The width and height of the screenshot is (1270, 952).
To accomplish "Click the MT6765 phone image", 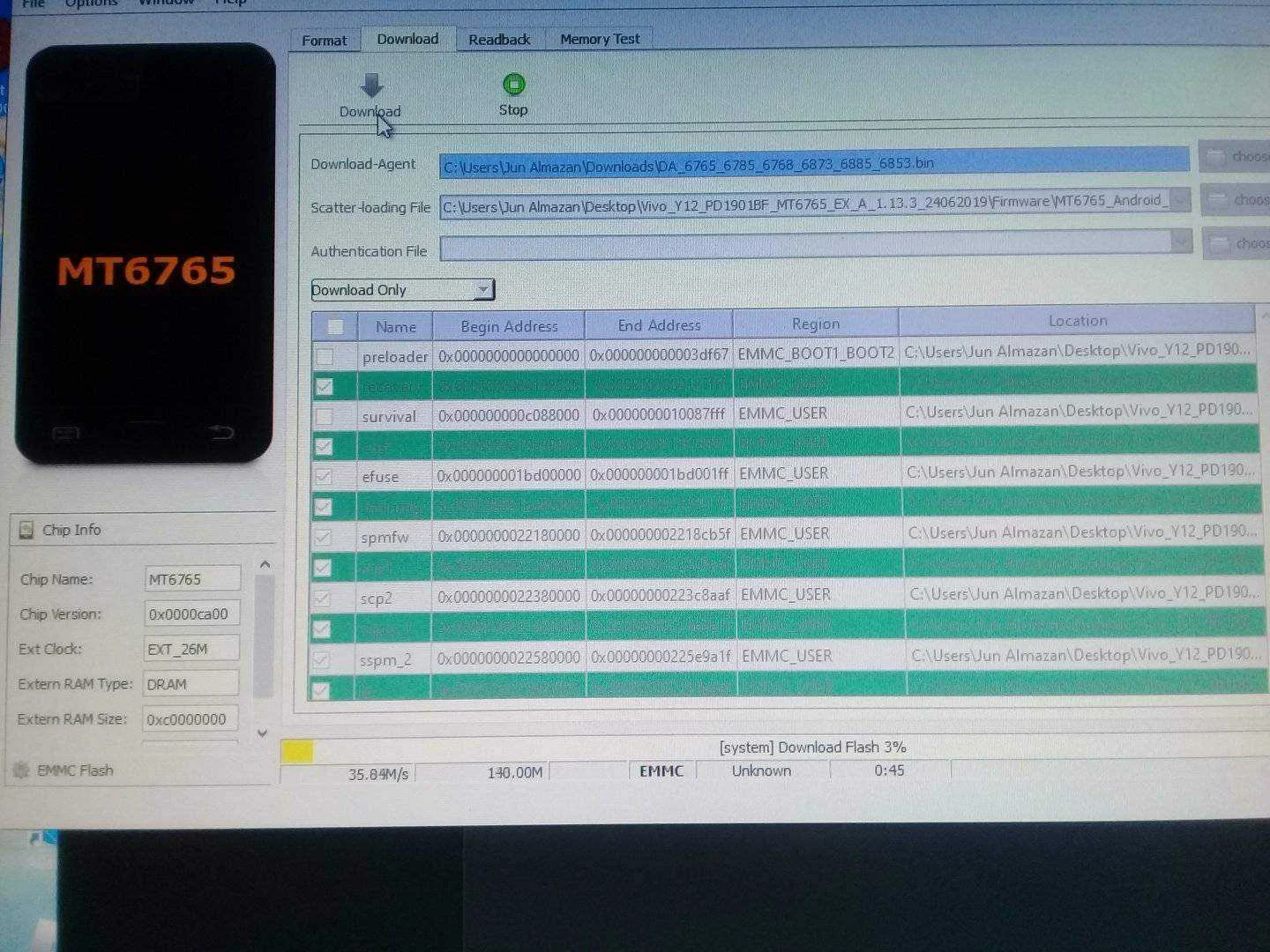I will 146,253.
